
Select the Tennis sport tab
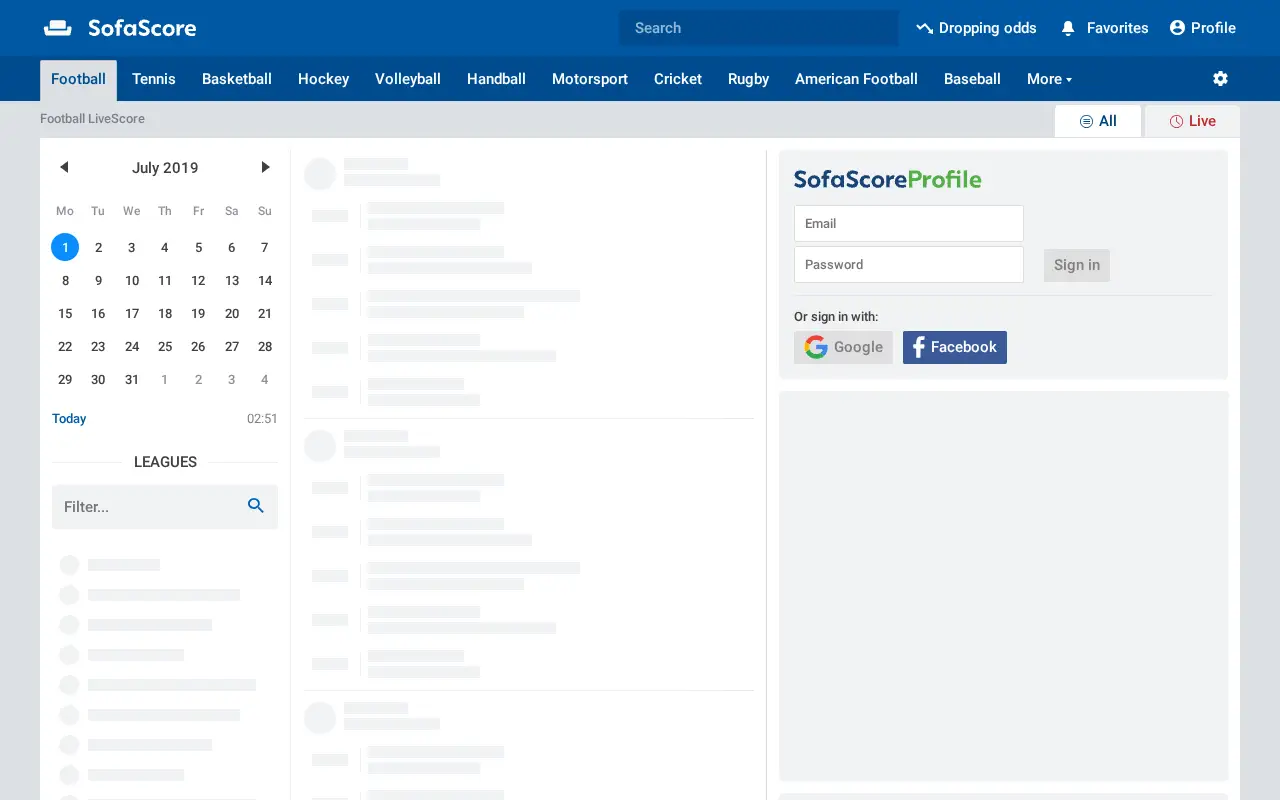click(154, 79)
